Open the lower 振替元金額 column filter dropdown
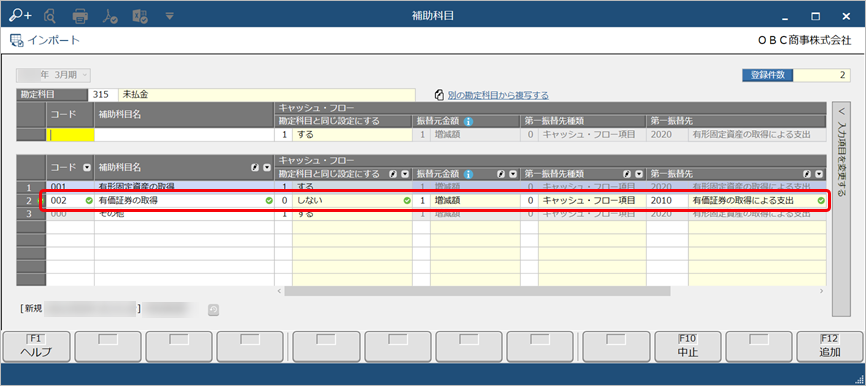Viewport: 866px width, 386px height. pos(513,173)
